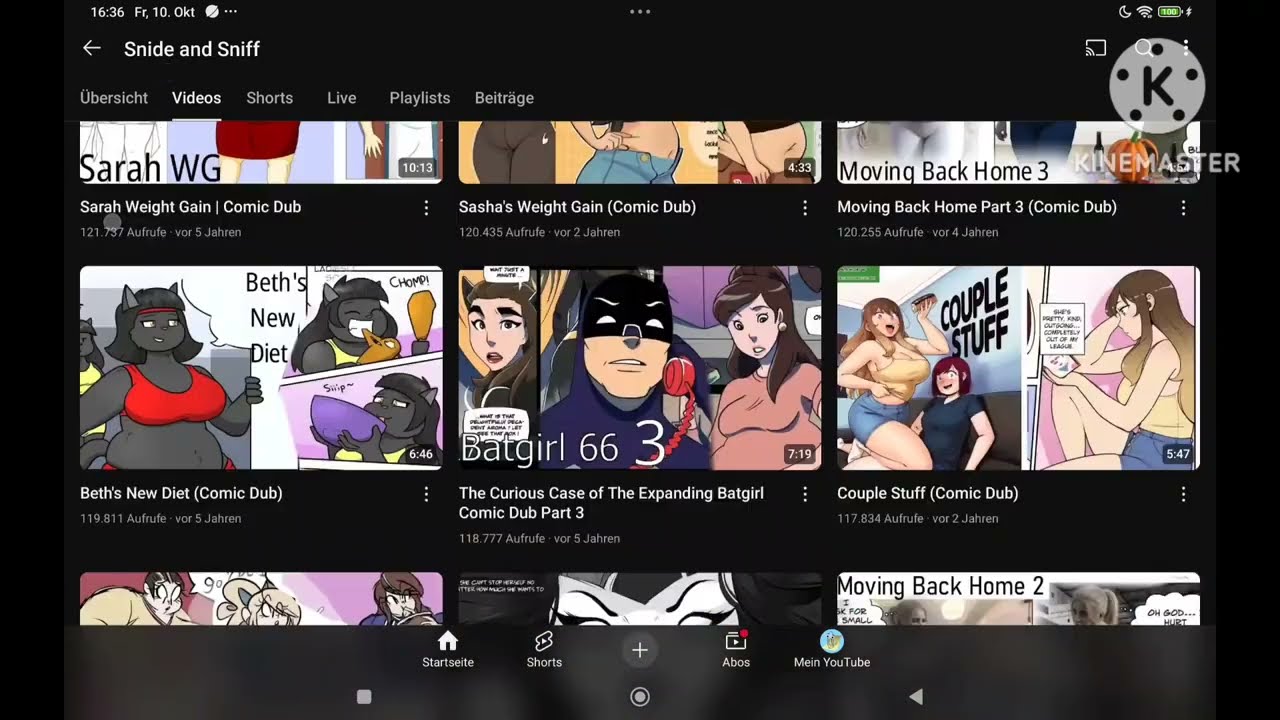Open more options for Couple Stuff video
This screenshot has width=1280, height=720.
pyautogui.click(x=1183, y=494)
